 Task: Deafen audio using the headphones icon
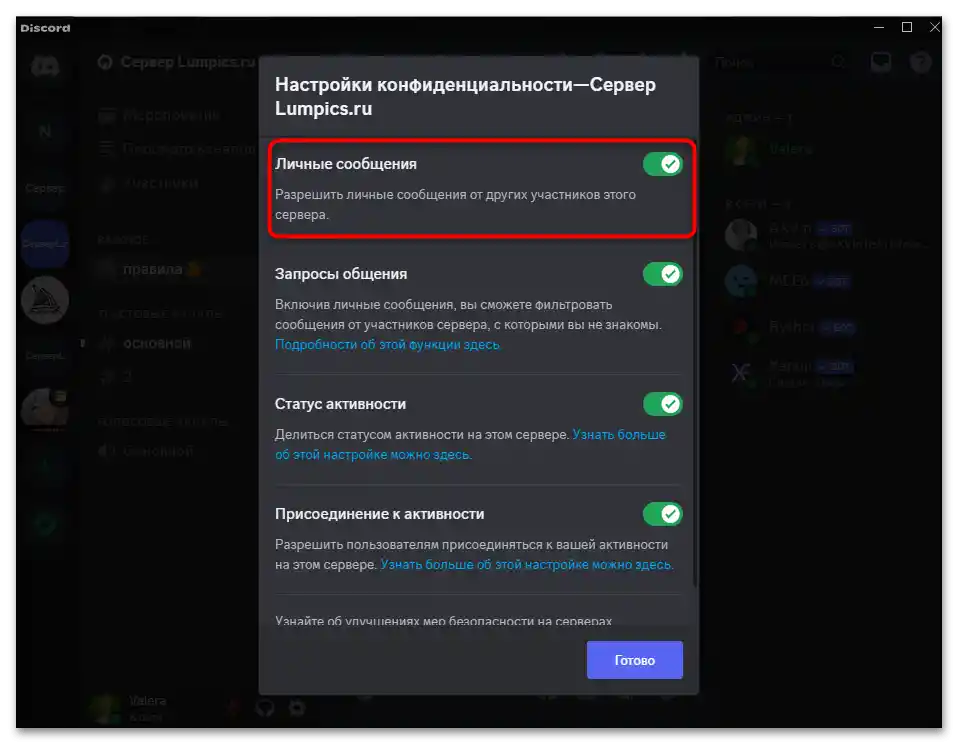(x=266, y=707)
